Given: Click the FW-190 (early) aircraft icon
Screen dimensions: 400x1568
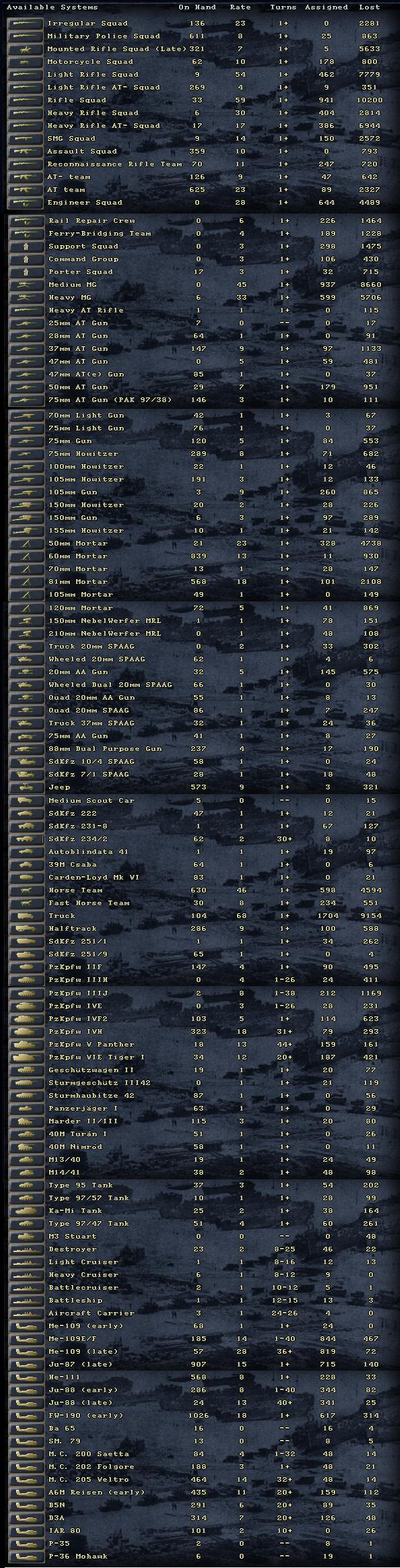Looking at the screenshot, I should click(x=27, y=1417).
